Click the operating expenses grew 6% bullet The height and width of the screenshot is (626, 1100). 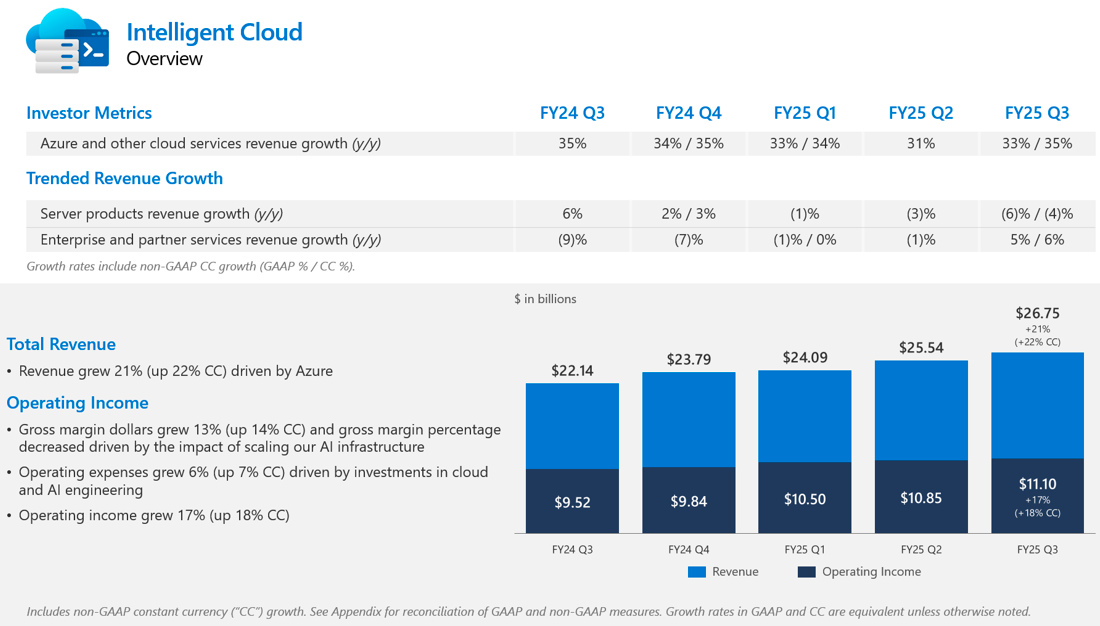click(x=253, y=481)
